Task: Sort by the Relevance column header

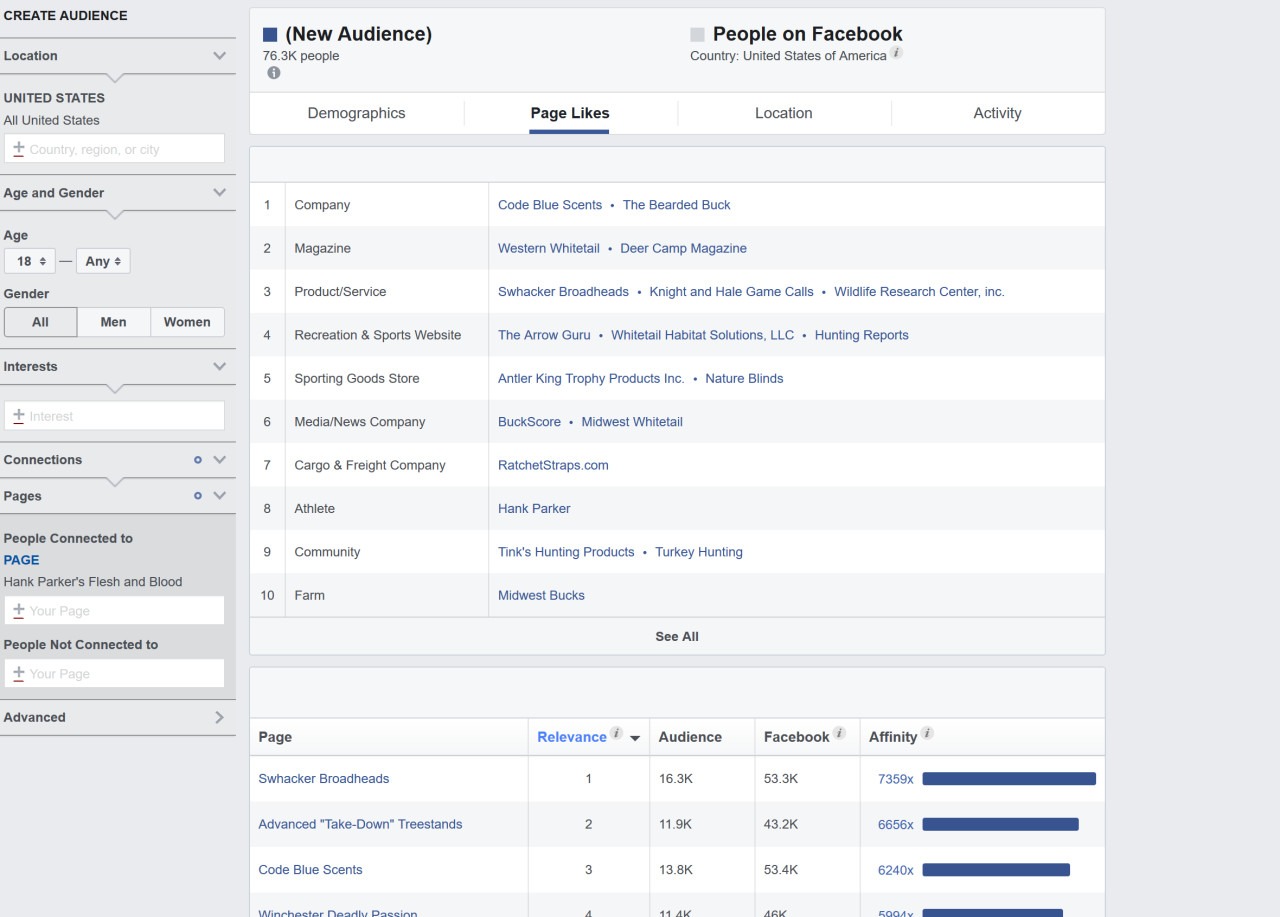Action: click(x=572, y=737)
